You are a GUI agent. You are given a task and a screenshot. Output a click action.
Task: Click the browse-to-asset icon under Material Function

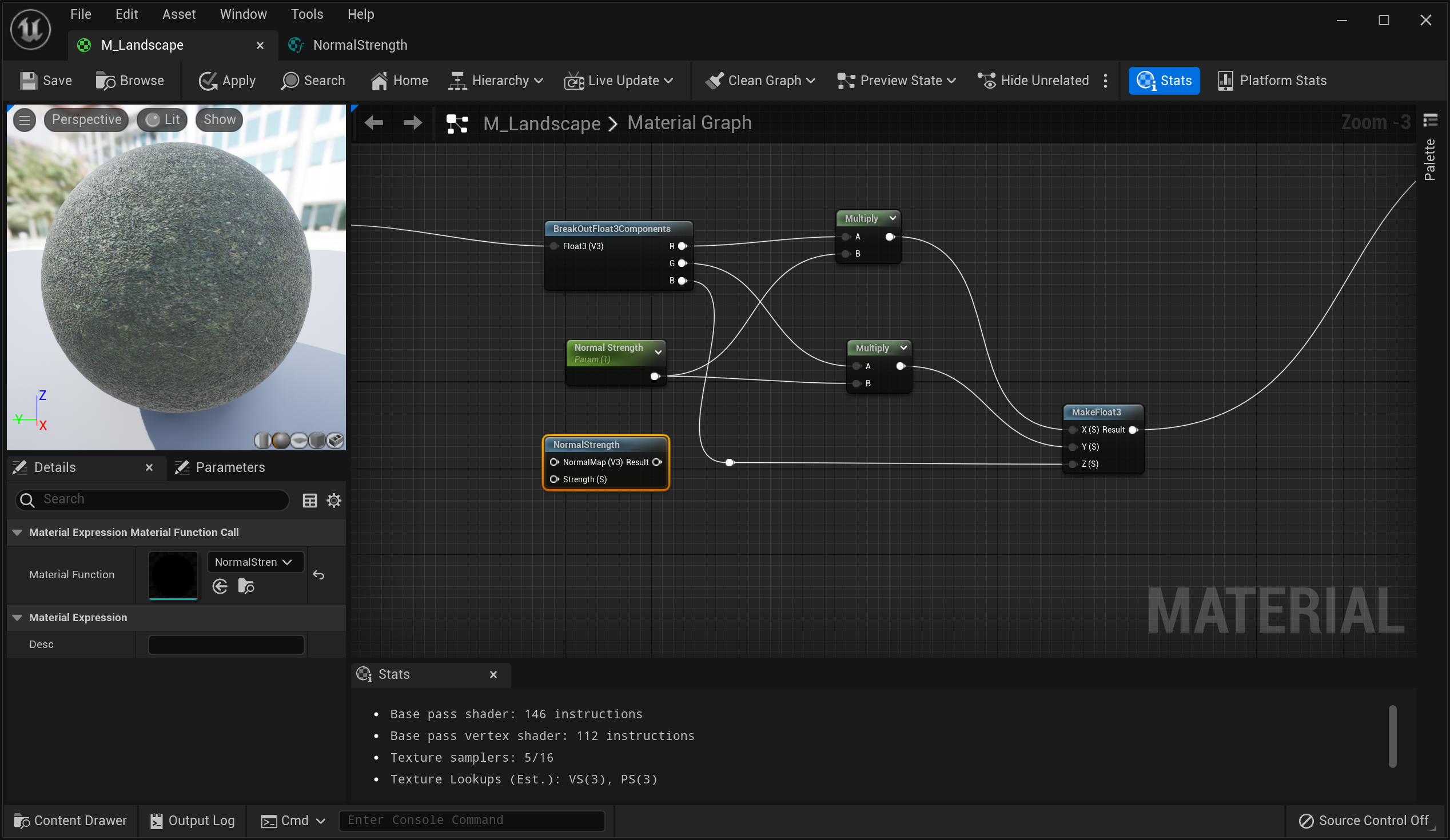[x=246, y=586]
